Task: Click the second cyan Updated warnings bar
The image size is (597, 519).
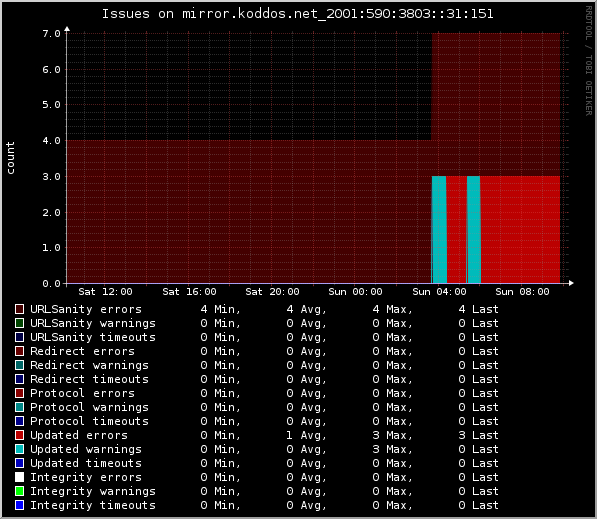Action: click(474, 230)
